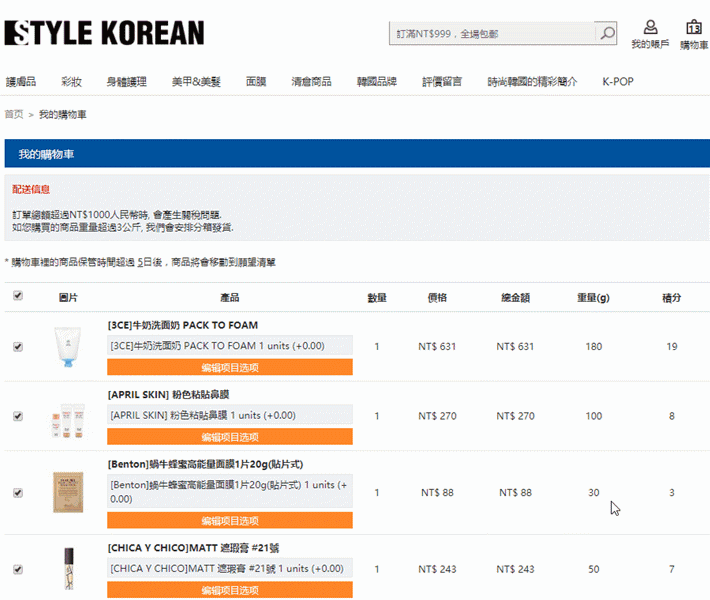710x600 pixels.
Task: Uncheck the CHICA Y CHICO item checkbox
Action: 18,569
